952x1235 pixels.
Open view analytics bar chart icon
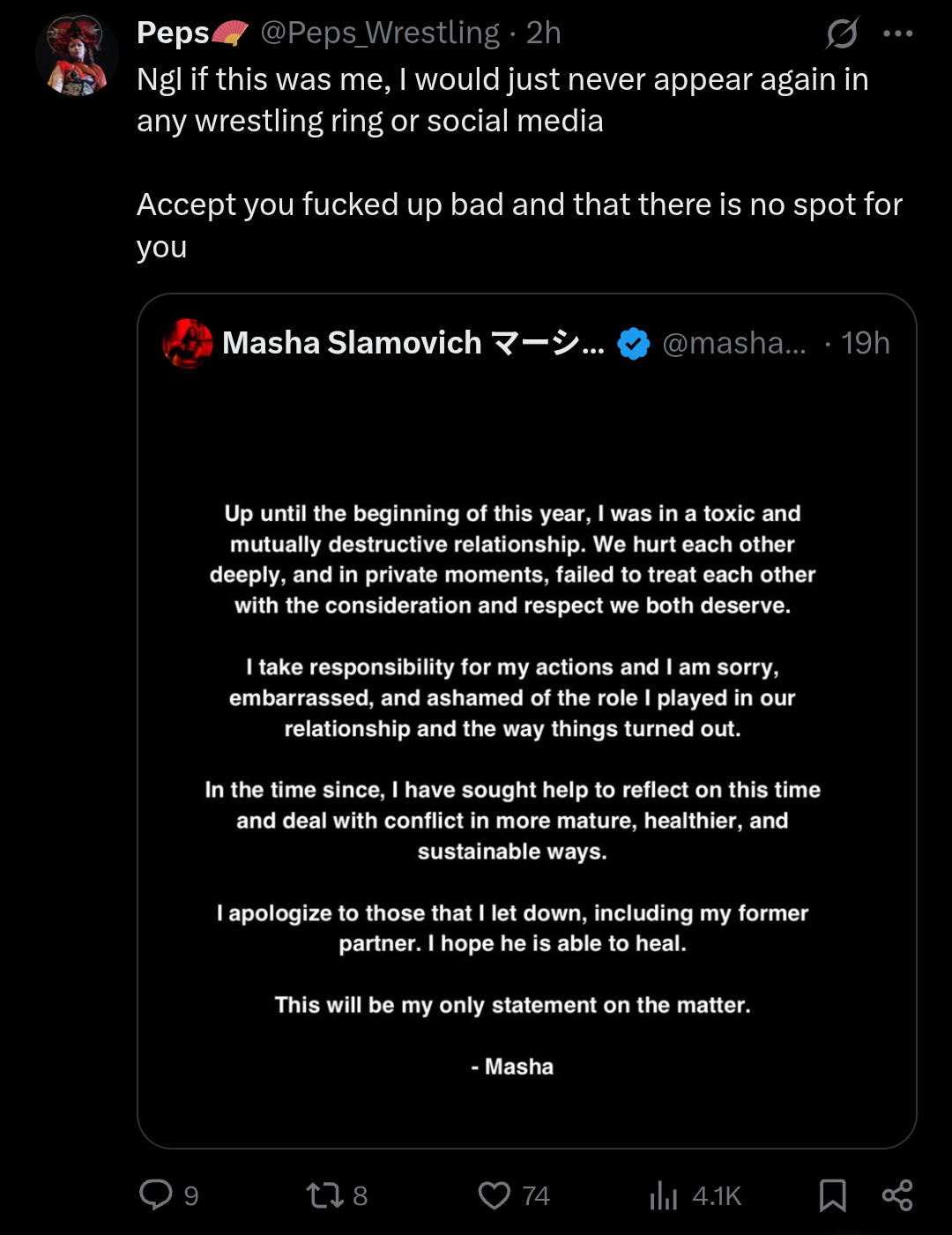663,1195
